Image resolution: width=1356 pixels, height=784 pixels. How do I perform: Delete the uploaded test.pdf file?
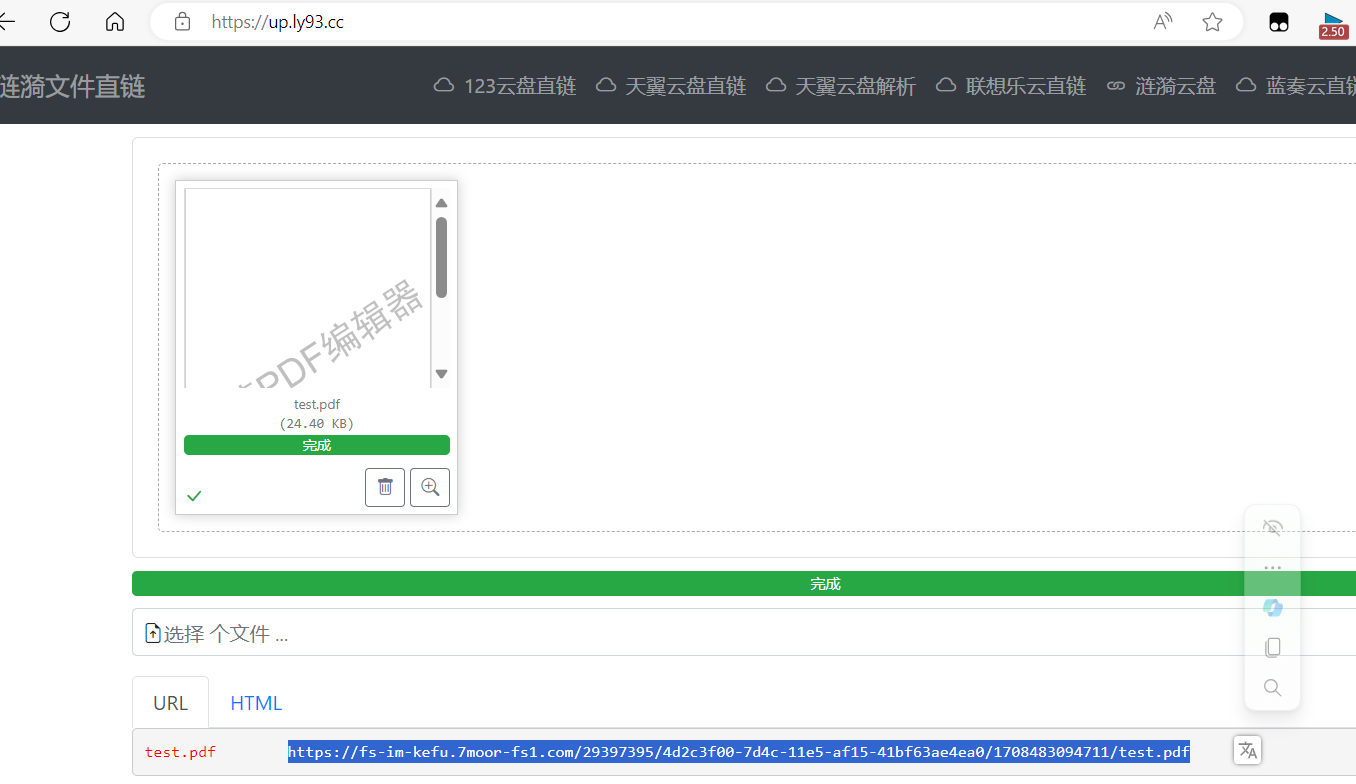click(385, 487)
